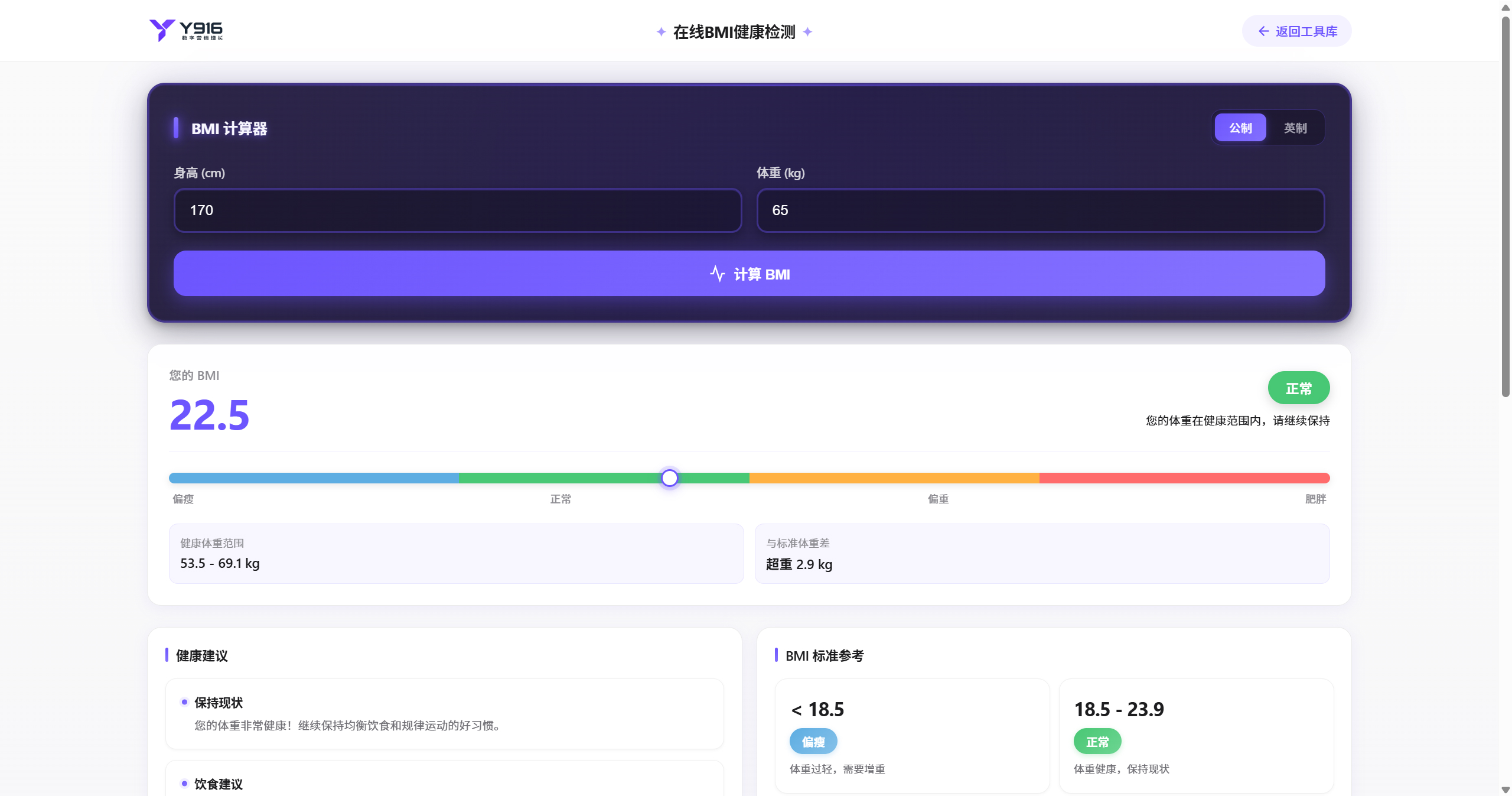Click the 保持现状 suggestion card
This screenshot has height=796, width=1512.
[x=445, y=714]
